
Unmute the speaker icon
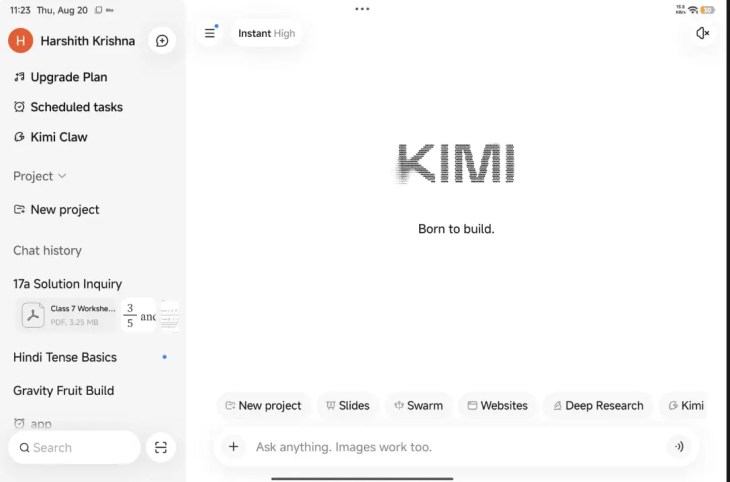click(702, 33)
